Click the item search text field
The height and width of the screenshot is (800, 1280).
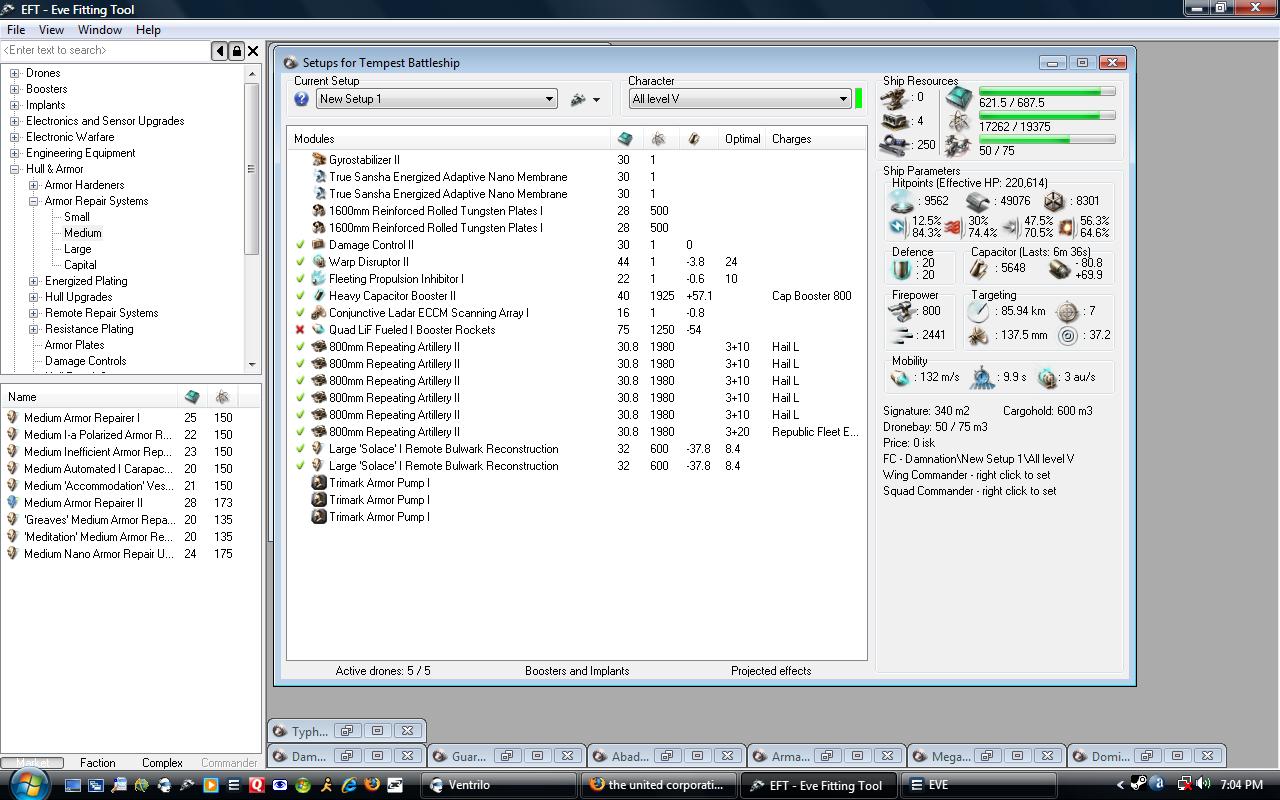point(105,51)
